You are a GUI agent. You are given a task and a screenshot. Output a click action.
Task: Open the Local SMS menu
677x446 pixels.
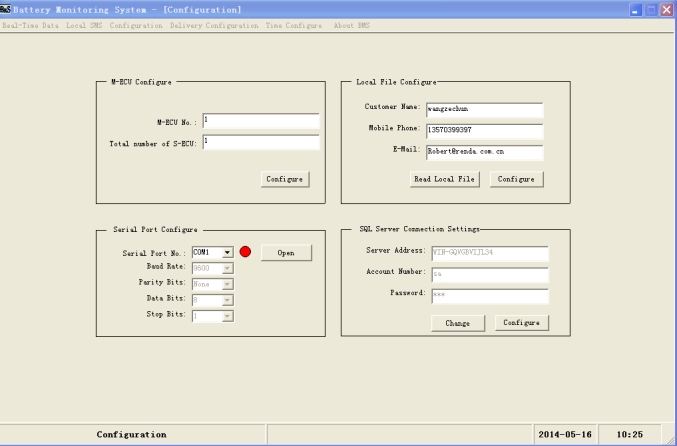pyautogui.click(x=85, y=24)
